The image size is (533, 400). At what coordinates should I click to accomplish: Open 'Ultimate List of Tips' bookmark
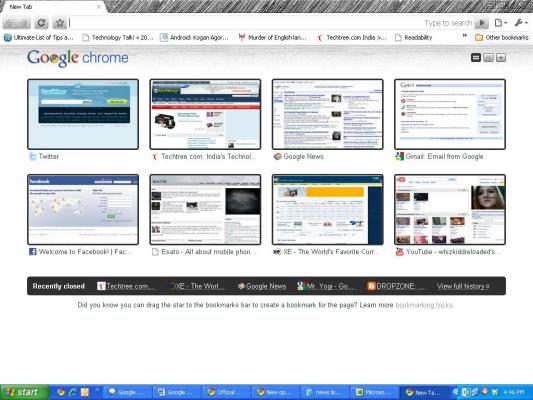point(38,37)
